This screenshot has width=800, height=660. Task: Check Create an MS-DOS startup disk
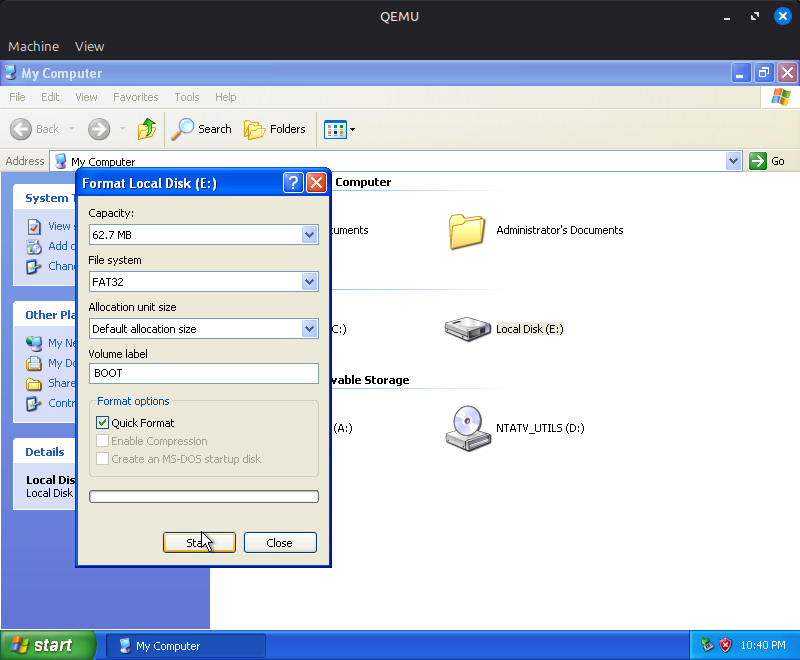pos(102,459)
